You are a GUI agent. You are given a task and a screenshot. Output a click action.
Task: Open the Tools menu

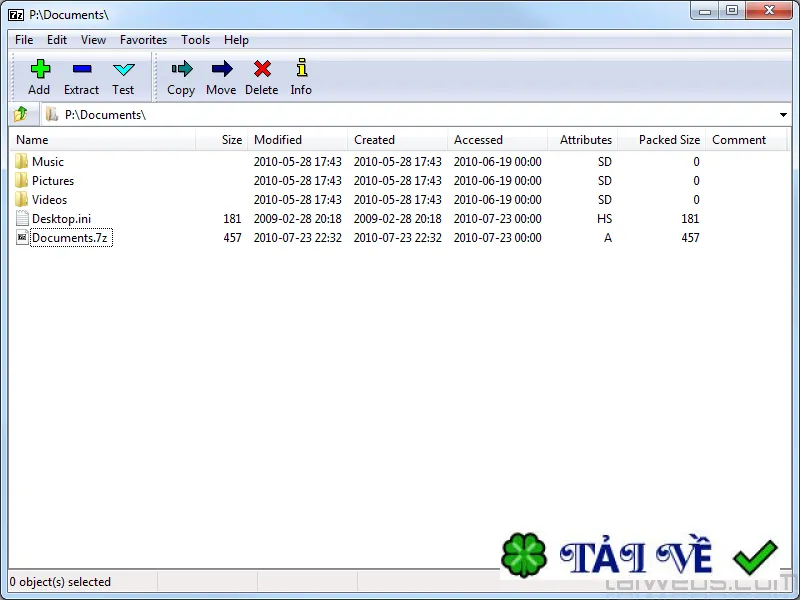tap(195, 40)
